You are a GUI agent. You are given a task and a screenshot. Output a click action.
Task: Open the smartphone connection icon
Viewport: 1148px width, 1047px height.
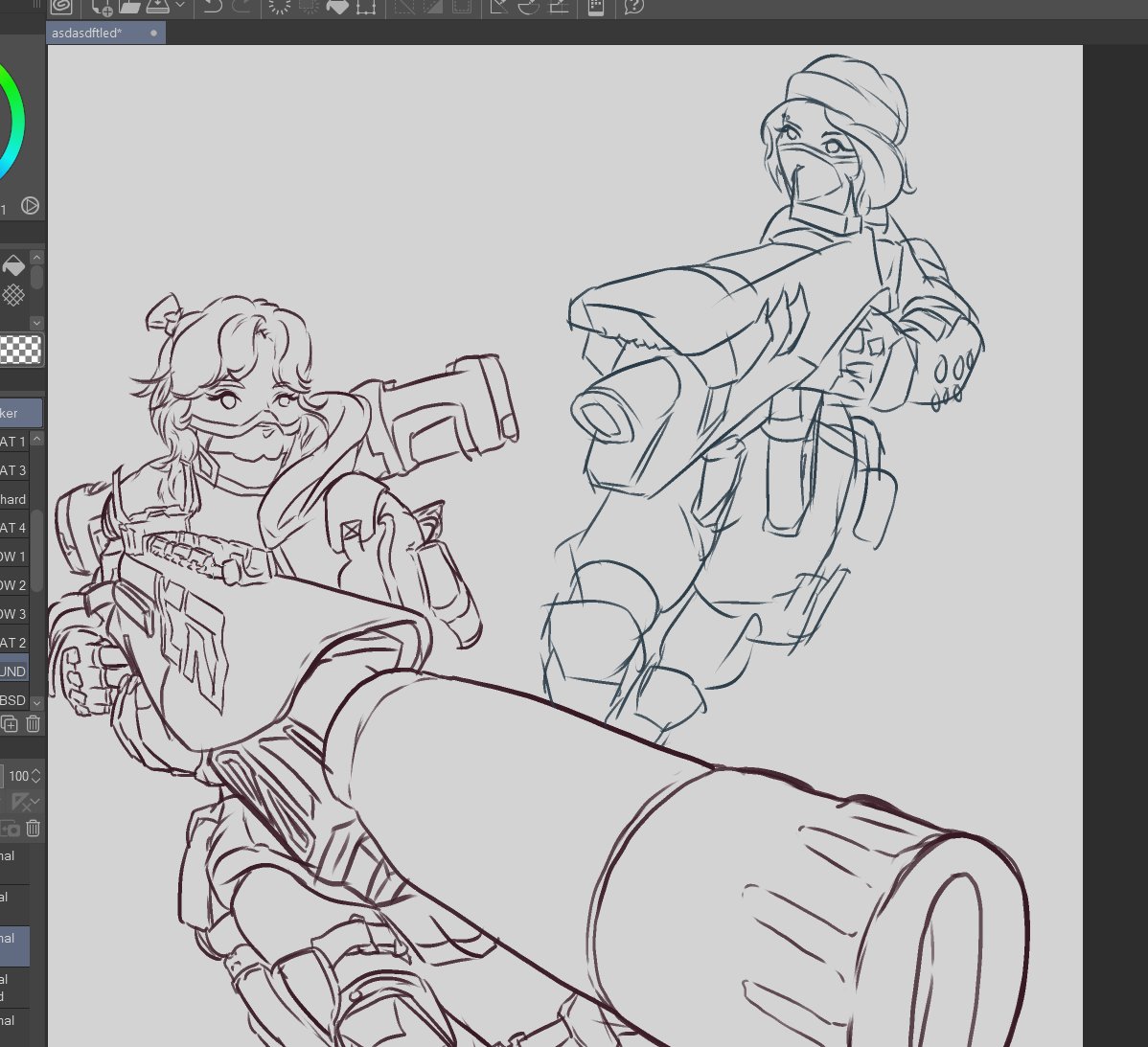pos(596,8)
